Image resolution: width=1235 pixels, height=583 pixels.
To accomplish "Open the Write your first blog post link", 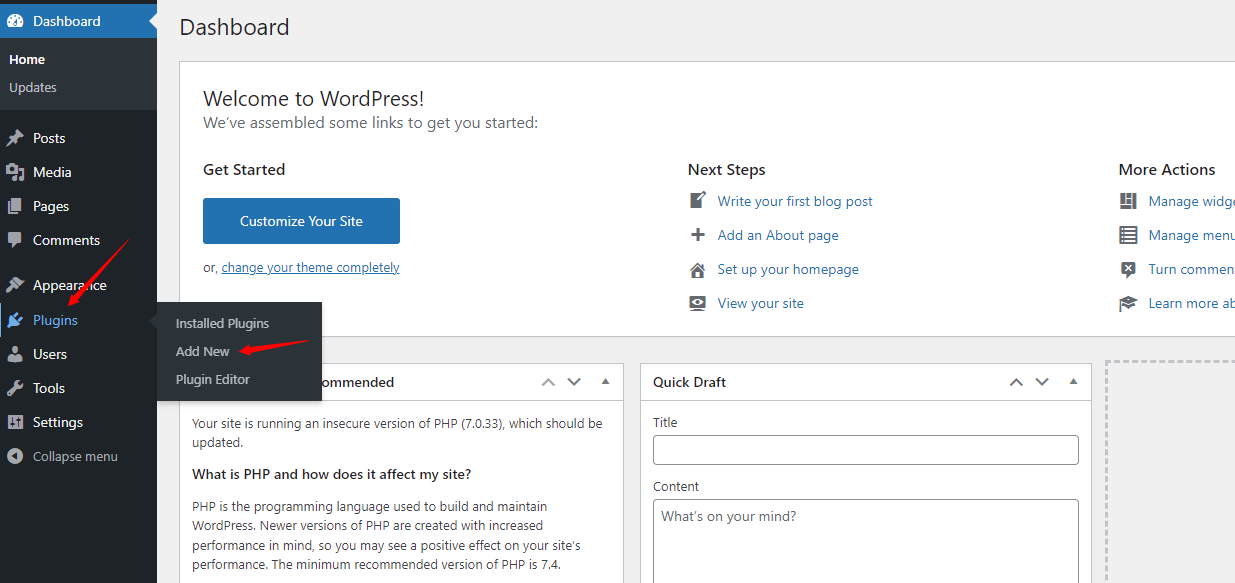I will coord(795,201).
